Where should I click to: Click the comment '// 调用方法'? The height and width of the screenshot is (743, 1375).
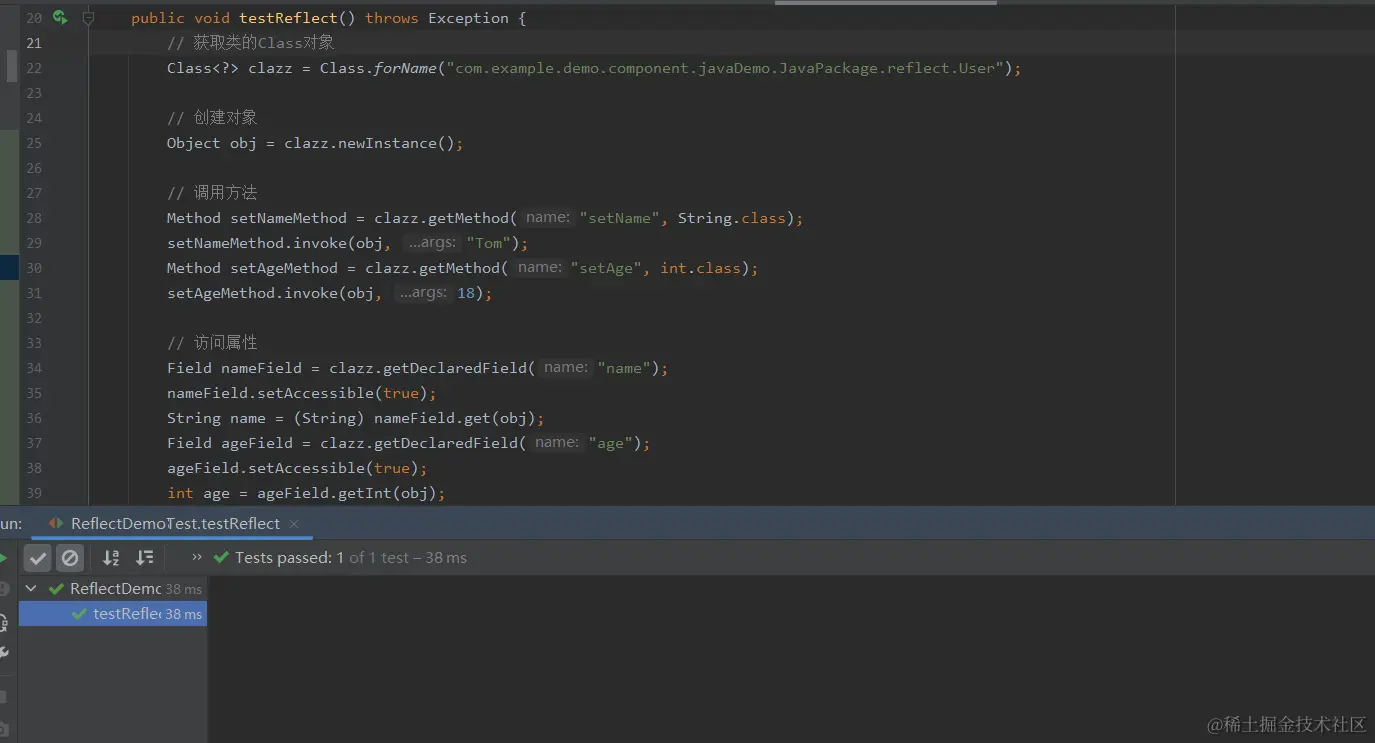(x=212, y=193)
